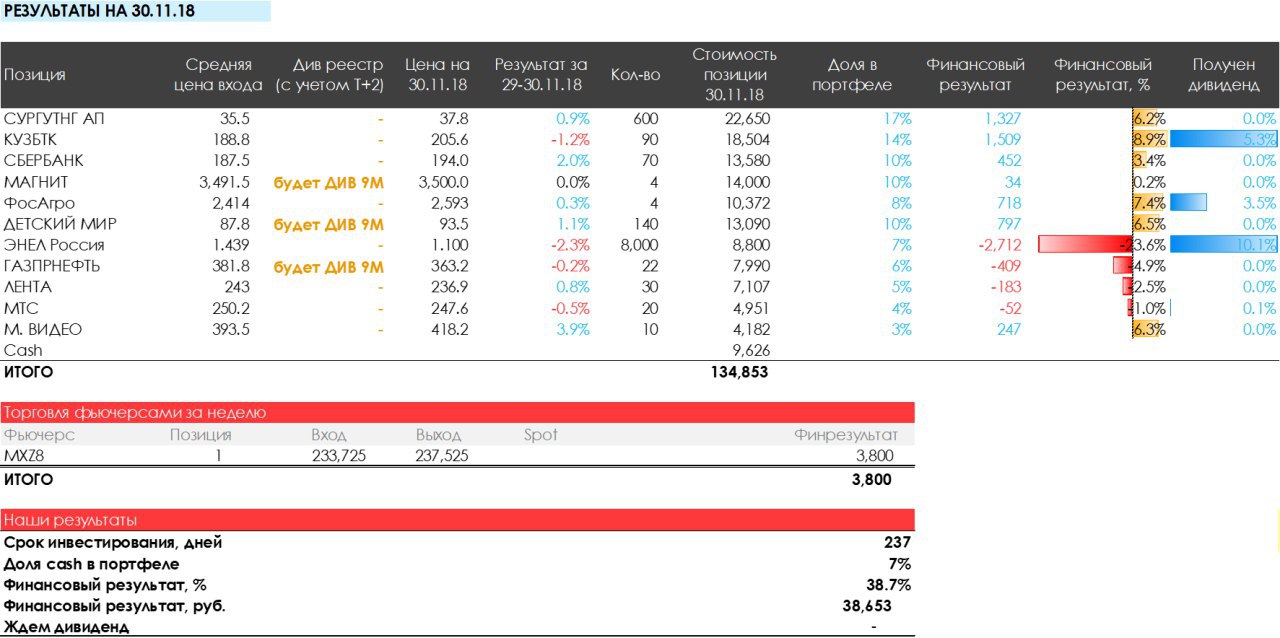The image size is (1280, 638).
Task: Click the 'ФосАгро' position cell
Action: pos(39,203)
